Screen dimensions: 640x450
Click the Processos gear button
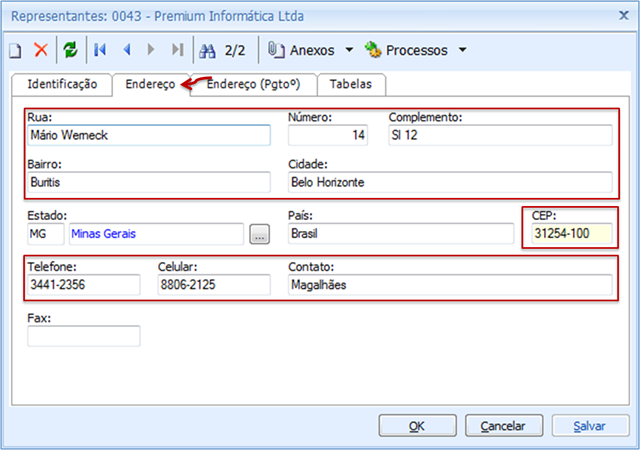(406, 50)
